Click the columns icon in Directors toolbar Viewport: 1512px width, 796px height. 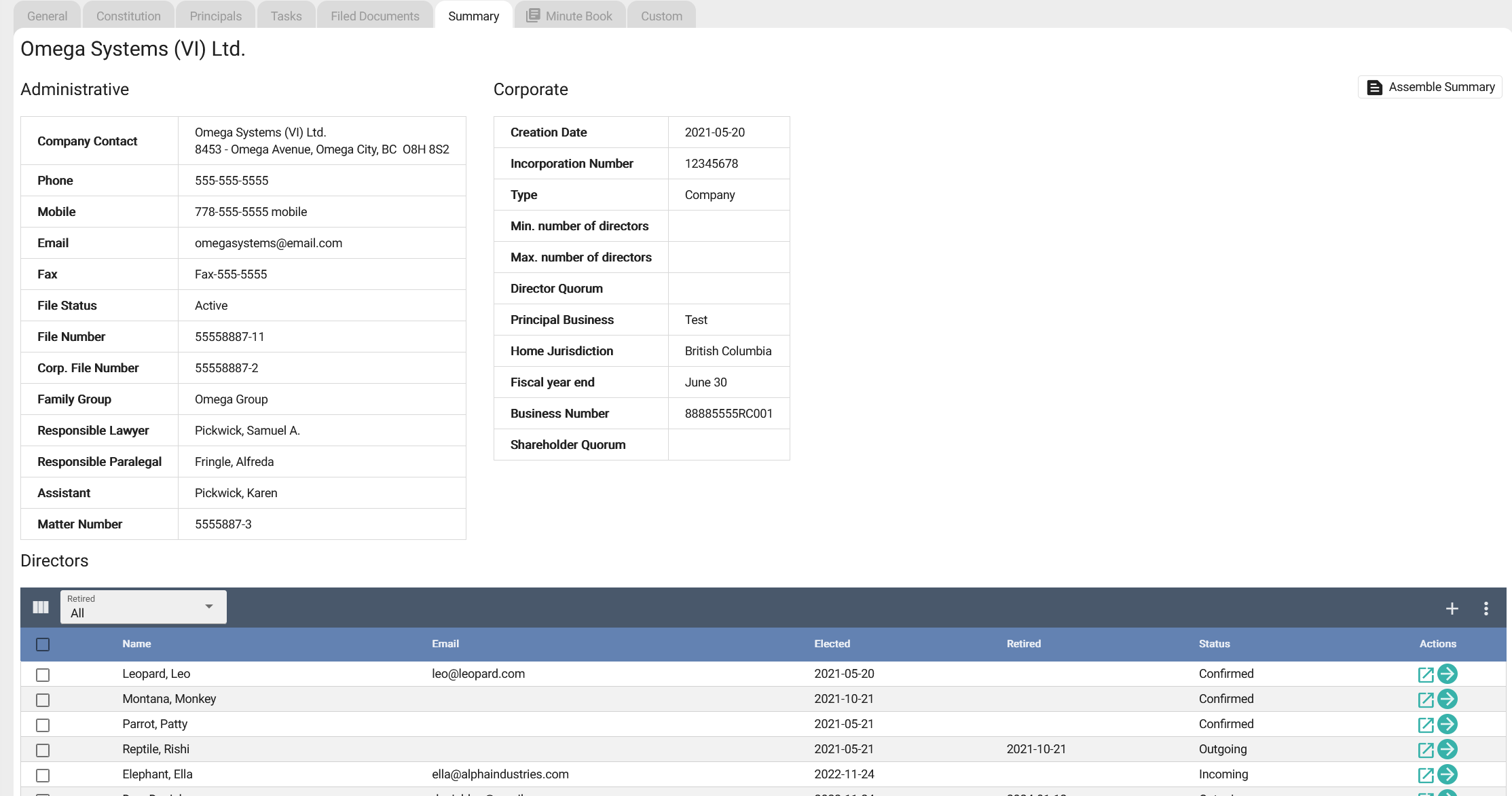(41, 607)
